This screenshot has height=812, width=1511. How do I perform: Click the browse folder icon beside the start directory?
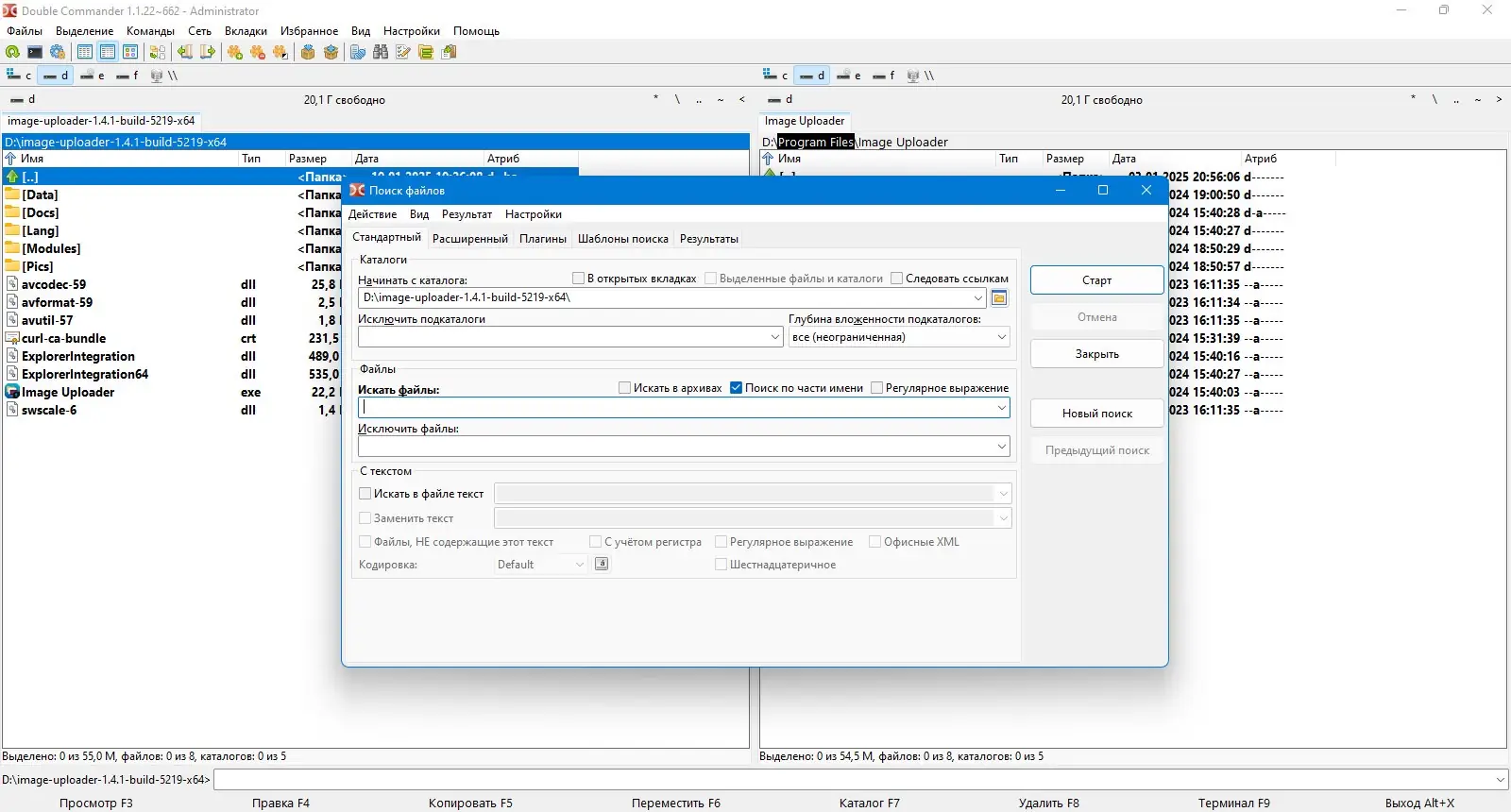pyautogui.click(x=999, y=298)
